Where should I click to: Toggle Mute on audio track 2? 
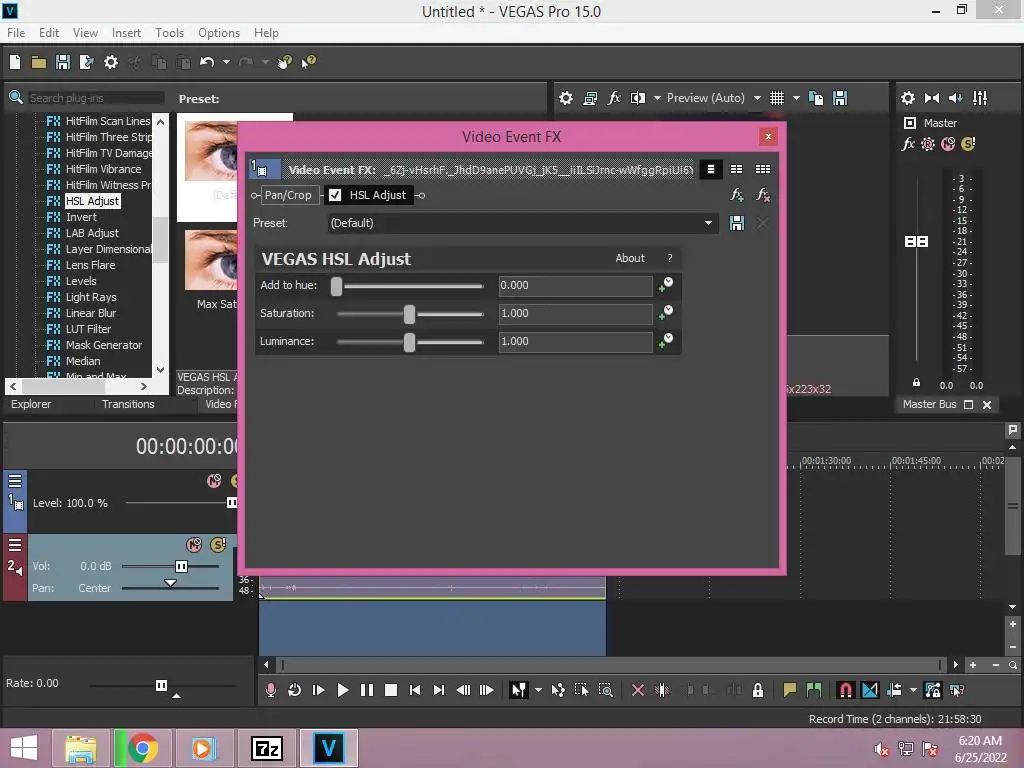pos(194,545)
